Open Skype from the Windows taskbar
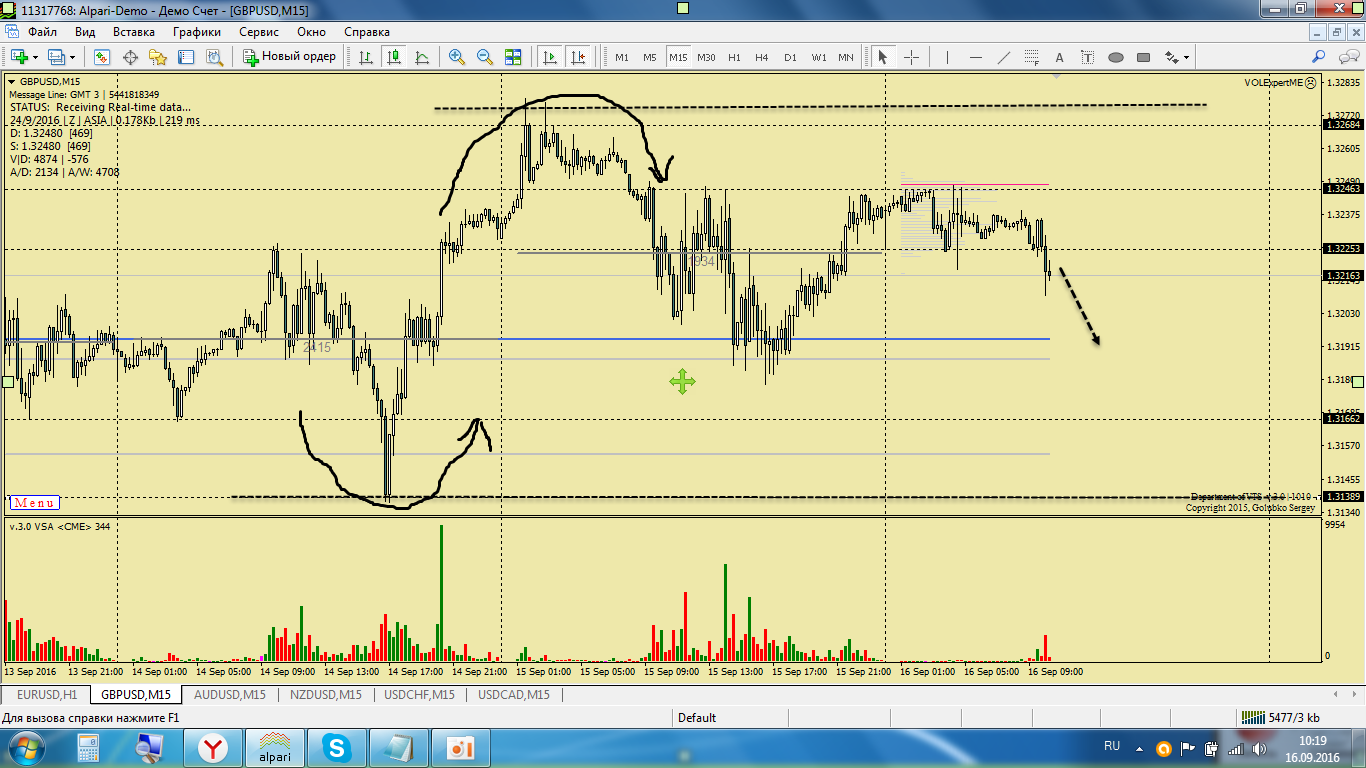This screenshot has height=768, width=1366. (337, 746)
